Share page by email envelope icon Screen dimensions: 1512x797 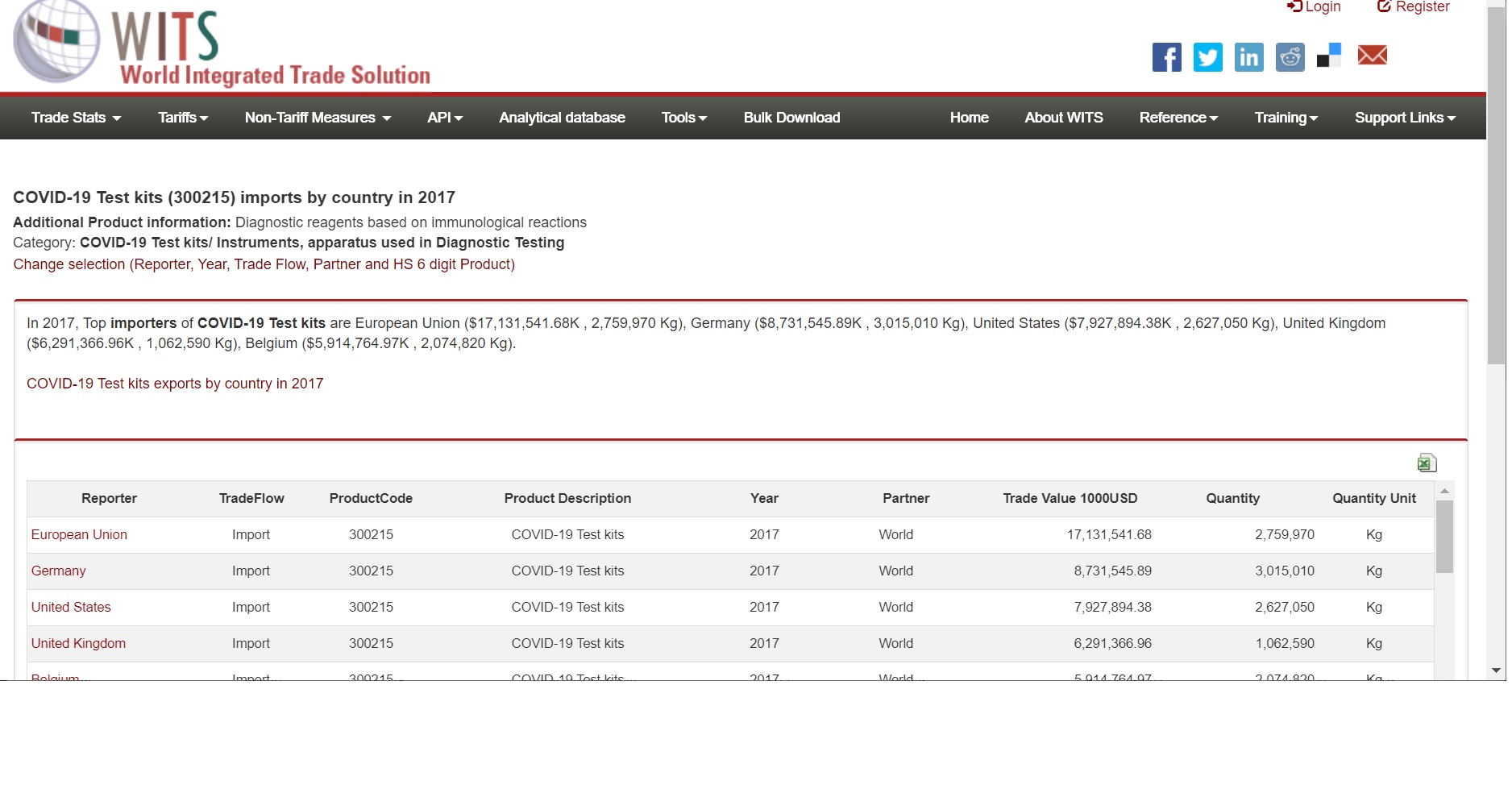tap(1372, 56)
